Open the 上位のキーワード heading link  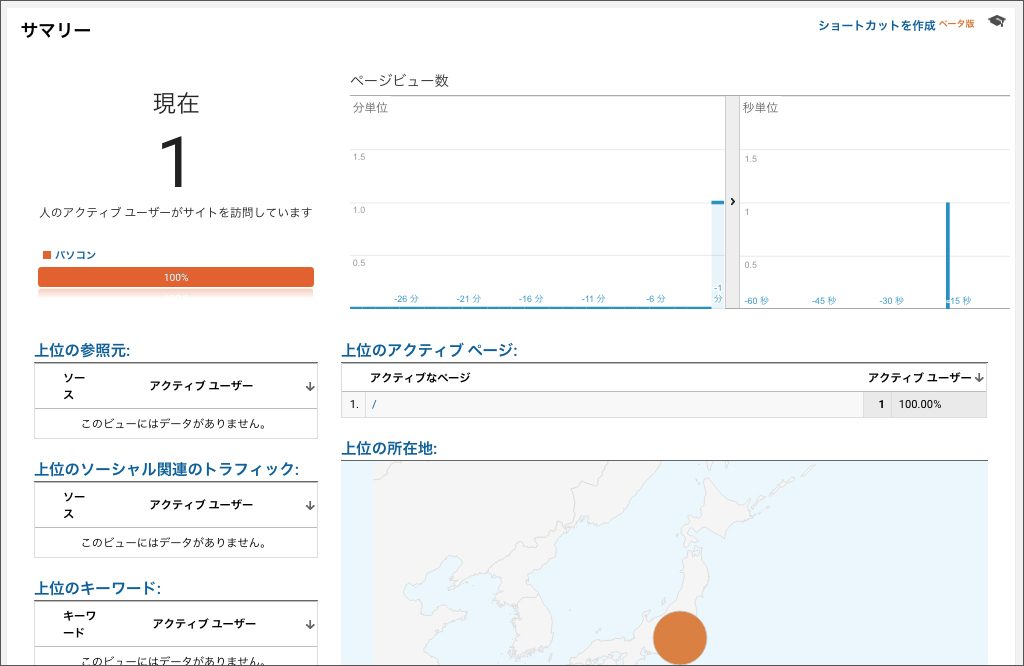coord(98,588)
